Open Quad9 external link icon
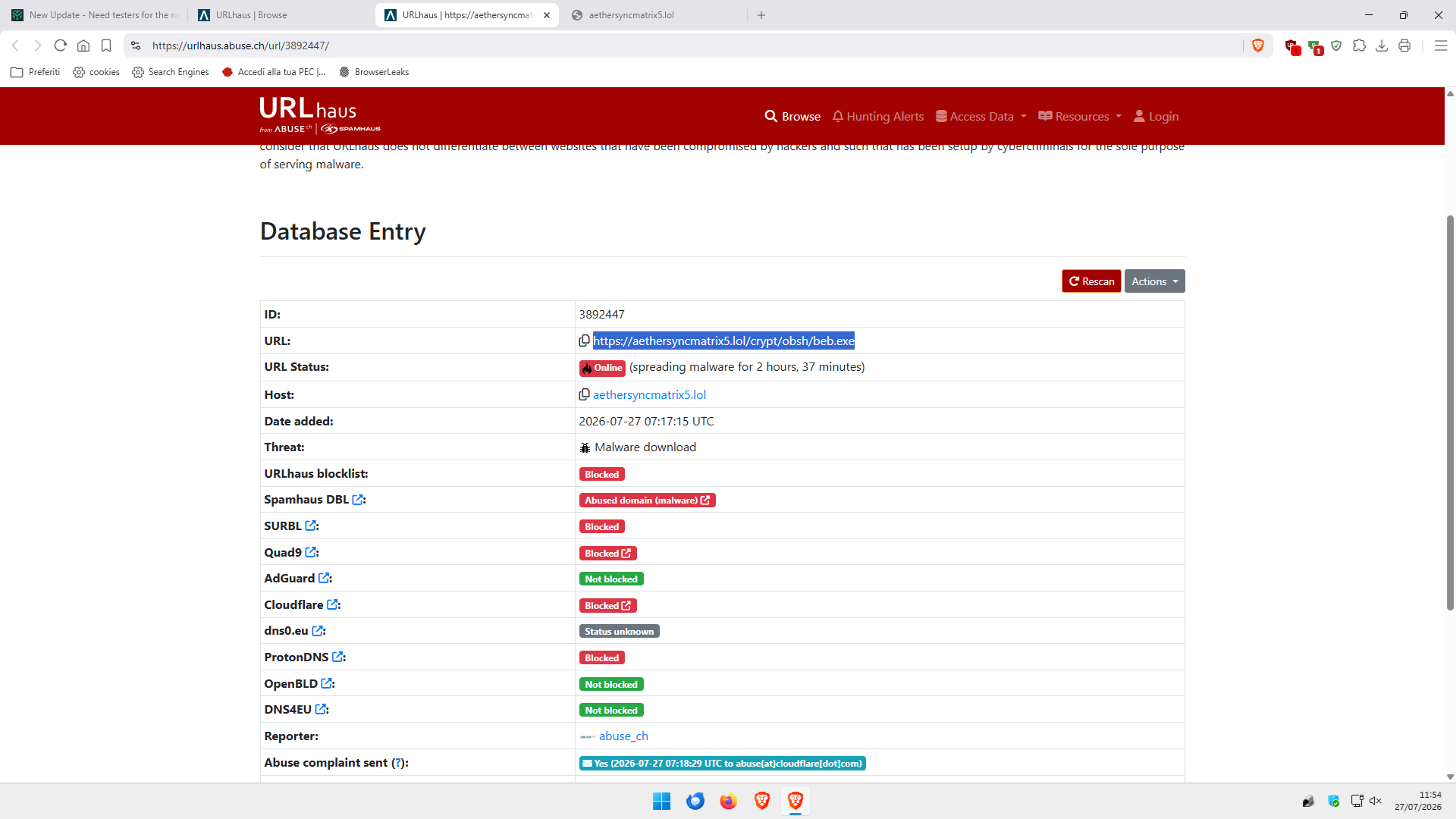The image size is (1456, 819). click(310, 552)
